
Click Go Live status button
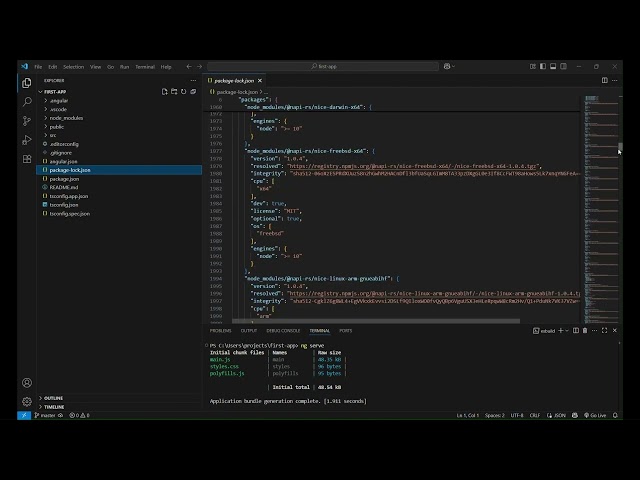595,416
